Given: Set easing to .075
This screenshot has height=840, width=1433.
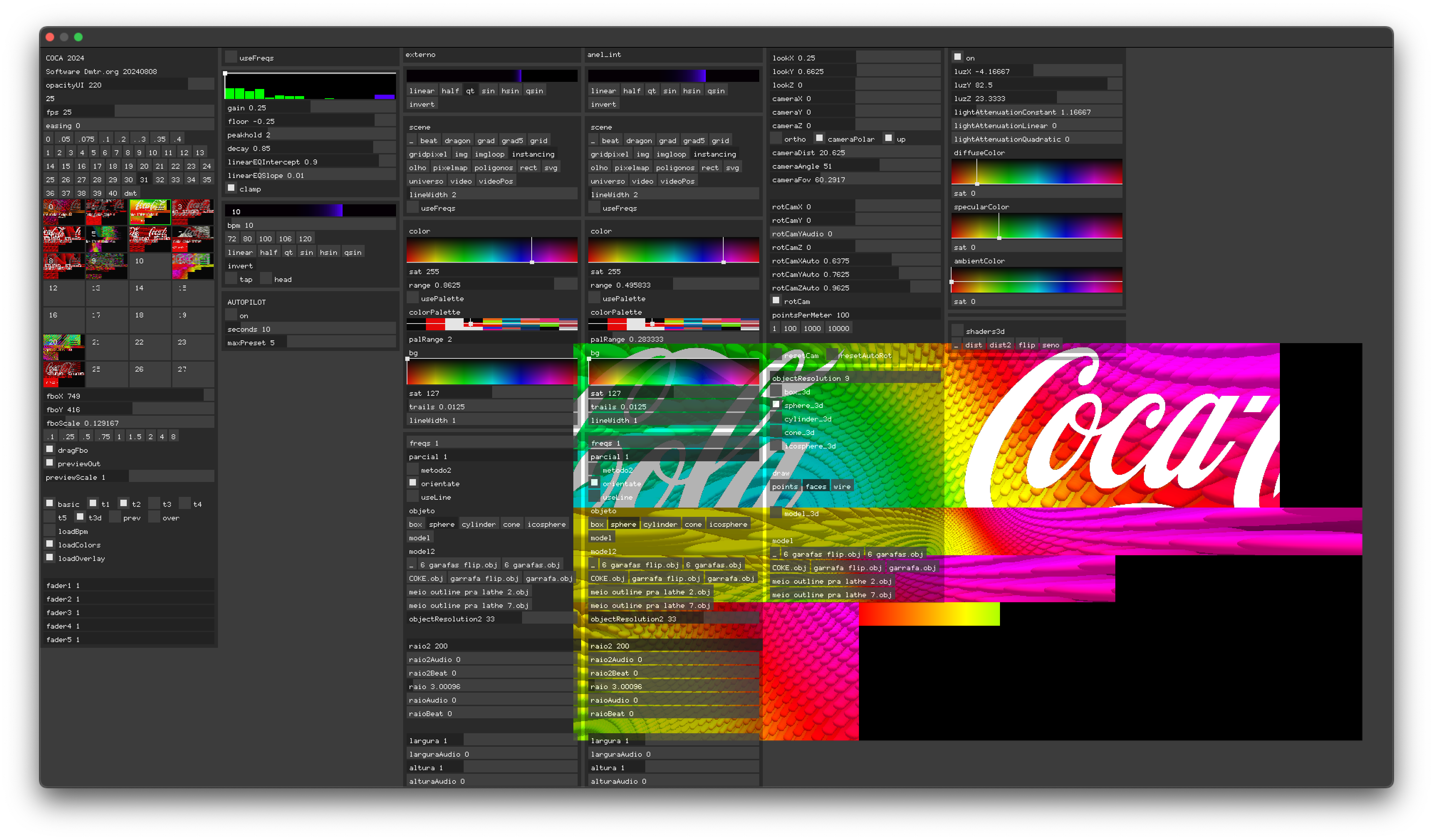Looking at the screenshot, I should (87, 139).
